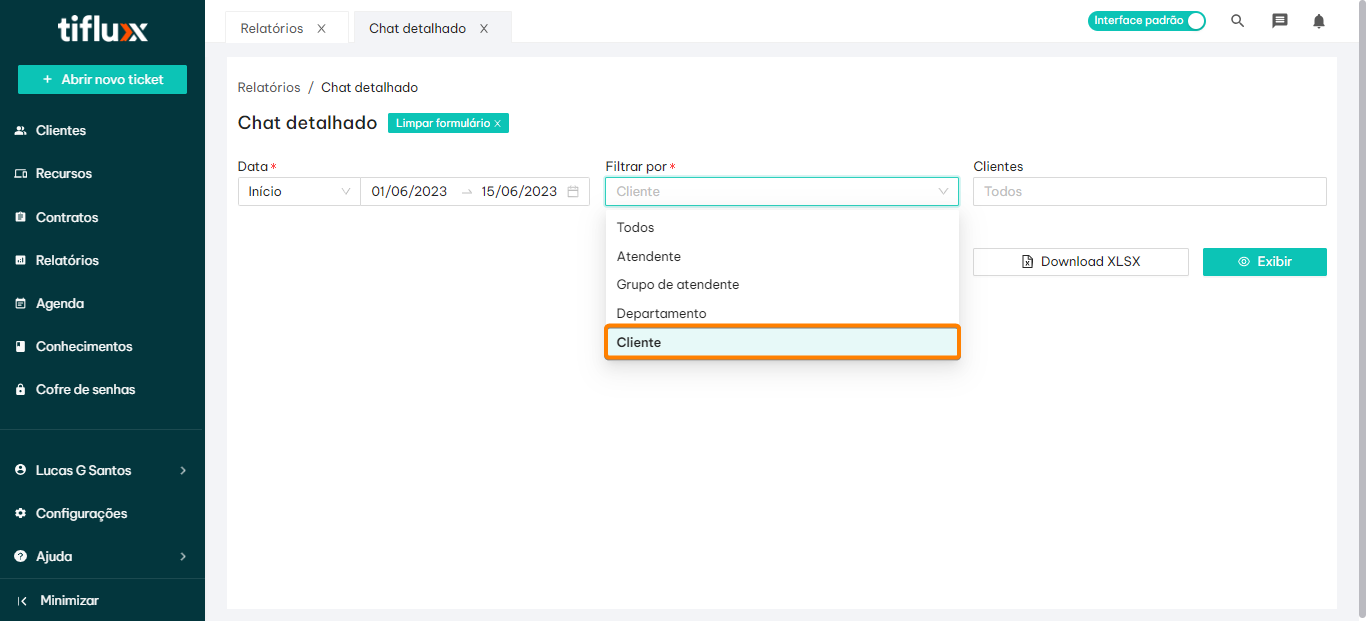Open the notifications bell icon
The height and width of the screenshot is (621, 1366).
coord(1319,21)
